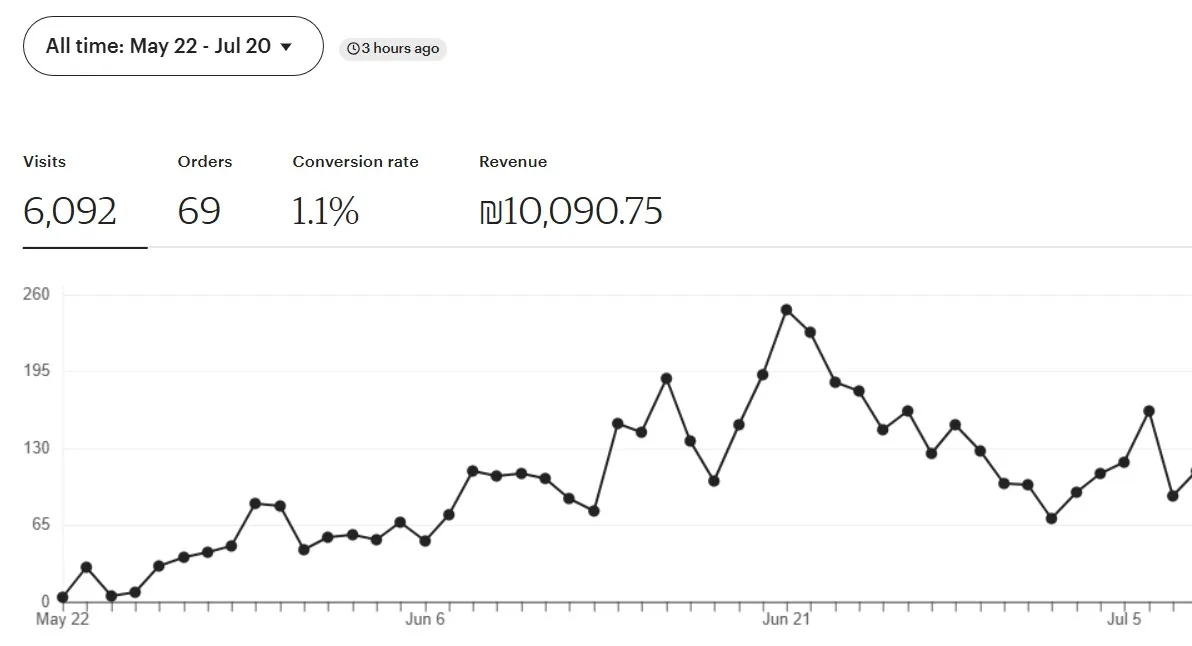Click the lowest dip data point before Jul 5
Screen dimensions: 1192x646
pyautogui.click(x=1051, y=518)
